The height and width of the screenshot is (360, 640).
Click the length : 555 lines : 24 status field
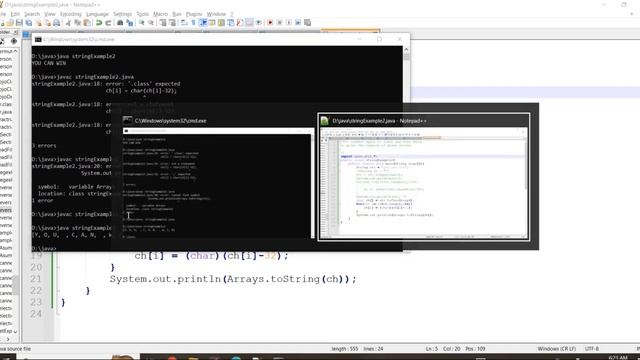click(358, 349)
